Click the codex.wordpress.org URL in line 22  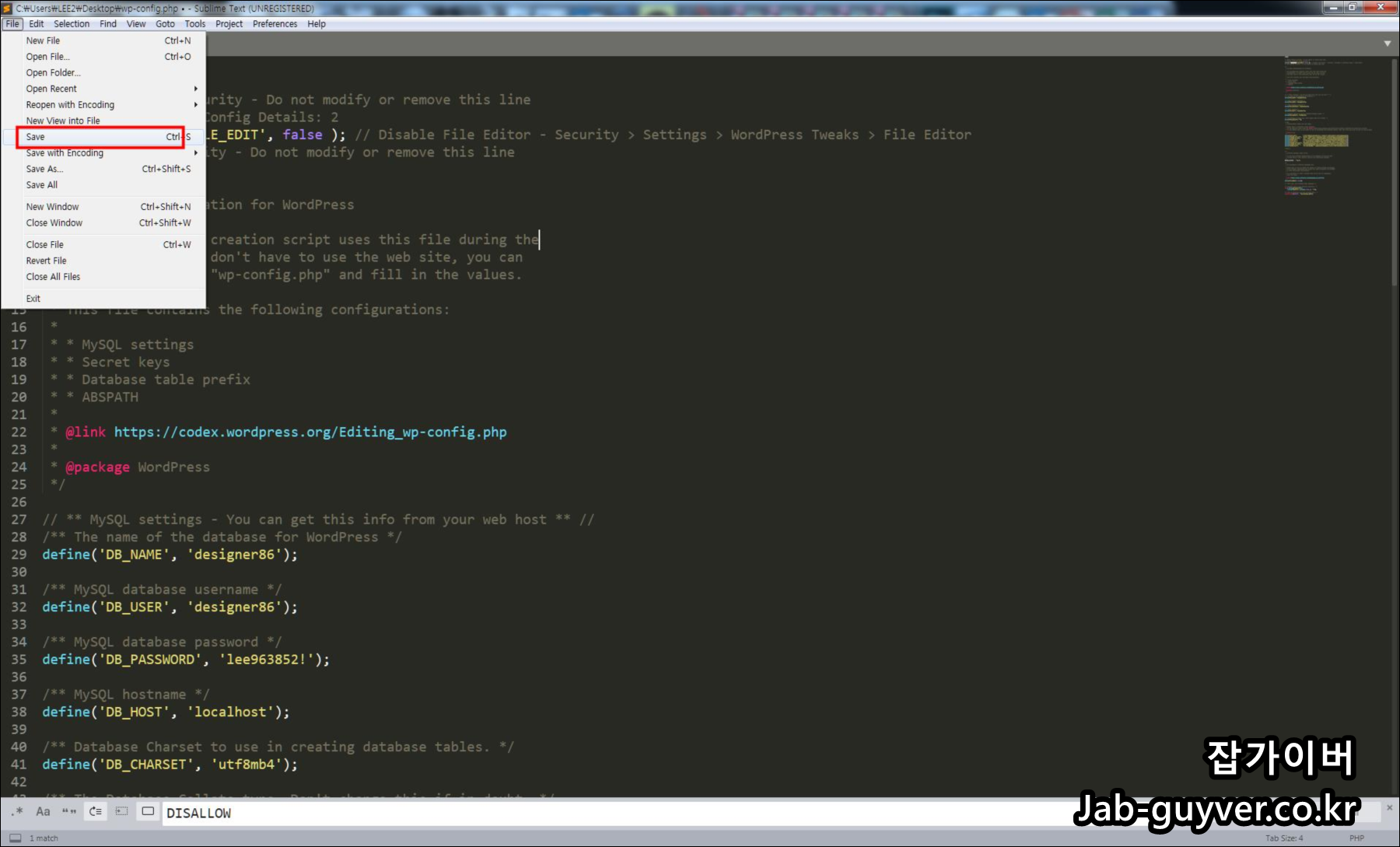point(310,432)
